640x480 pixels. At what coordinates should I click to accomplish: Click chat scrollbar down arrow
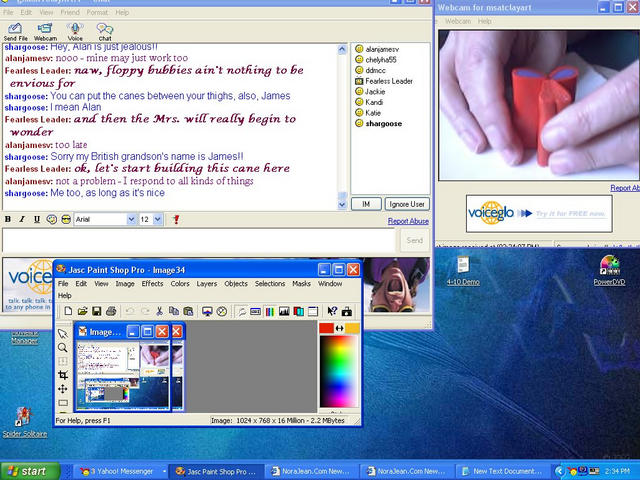pyautogui.click(x=342, y=205)
